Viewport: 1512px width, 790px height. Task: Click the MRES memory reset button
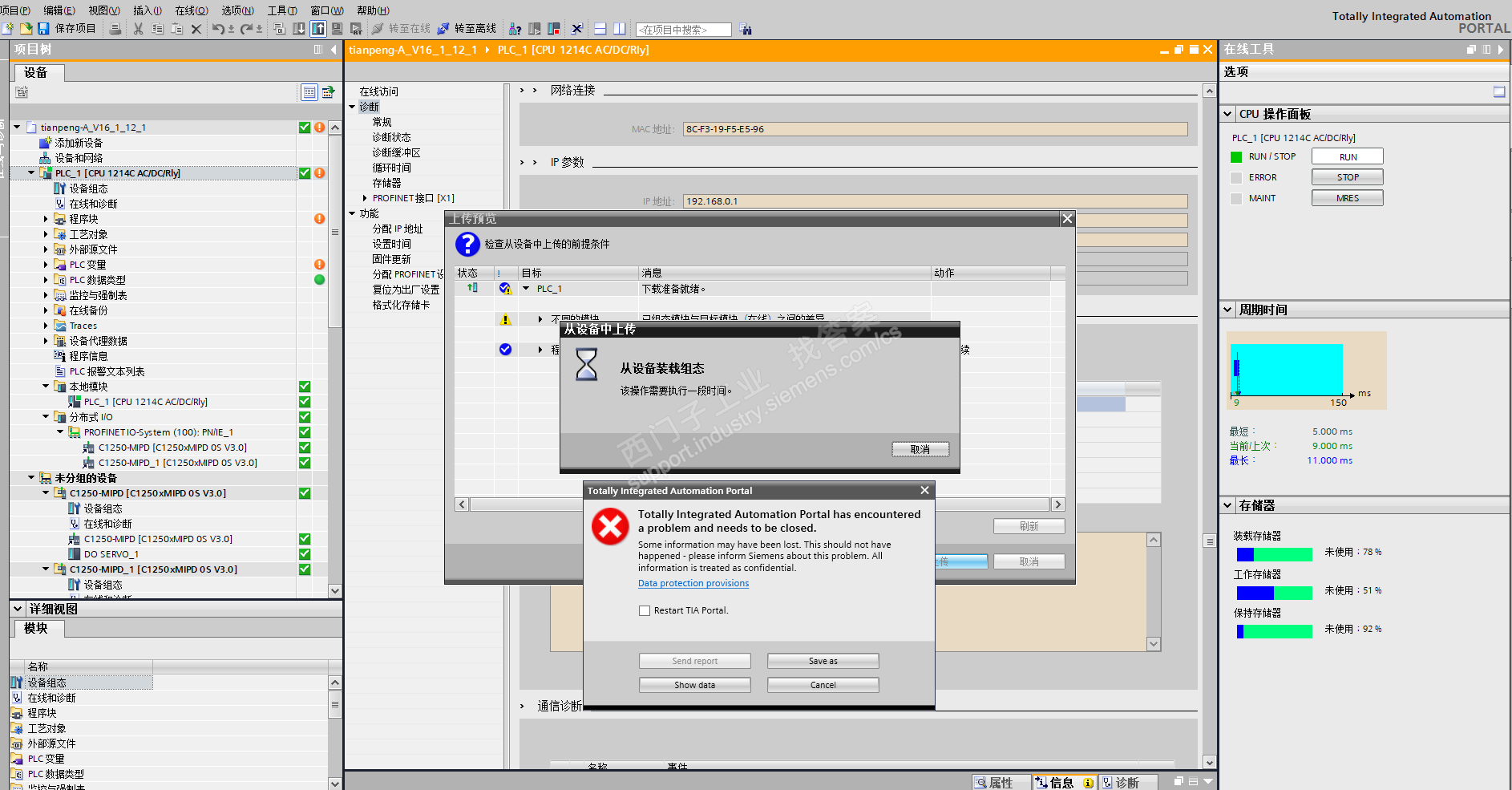point(1348,198)
